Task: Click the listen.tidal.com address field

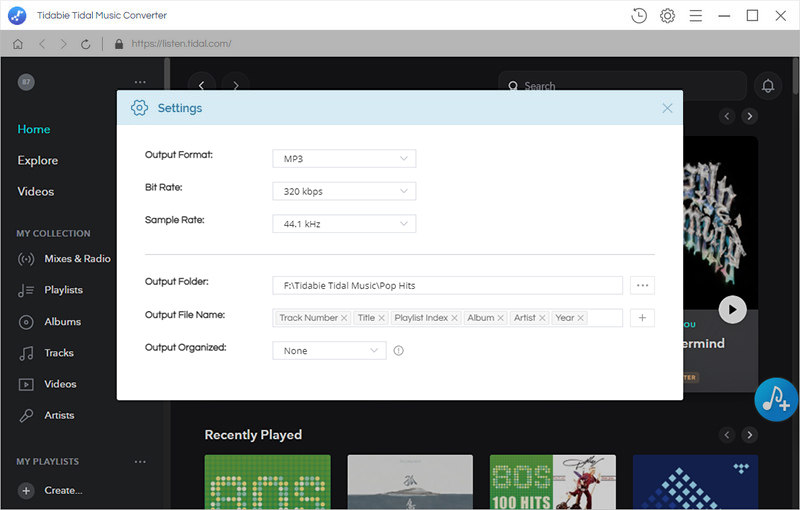Action: (181, 44)
